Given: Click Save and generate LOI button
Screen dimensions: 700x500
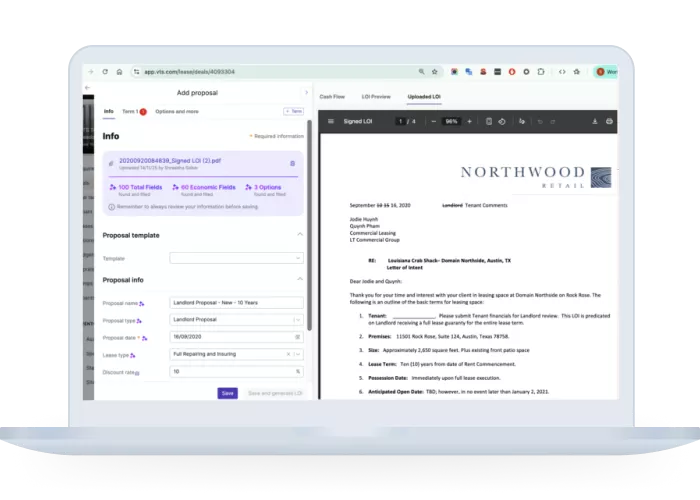Looking at the screenshot, I should 275,393.
